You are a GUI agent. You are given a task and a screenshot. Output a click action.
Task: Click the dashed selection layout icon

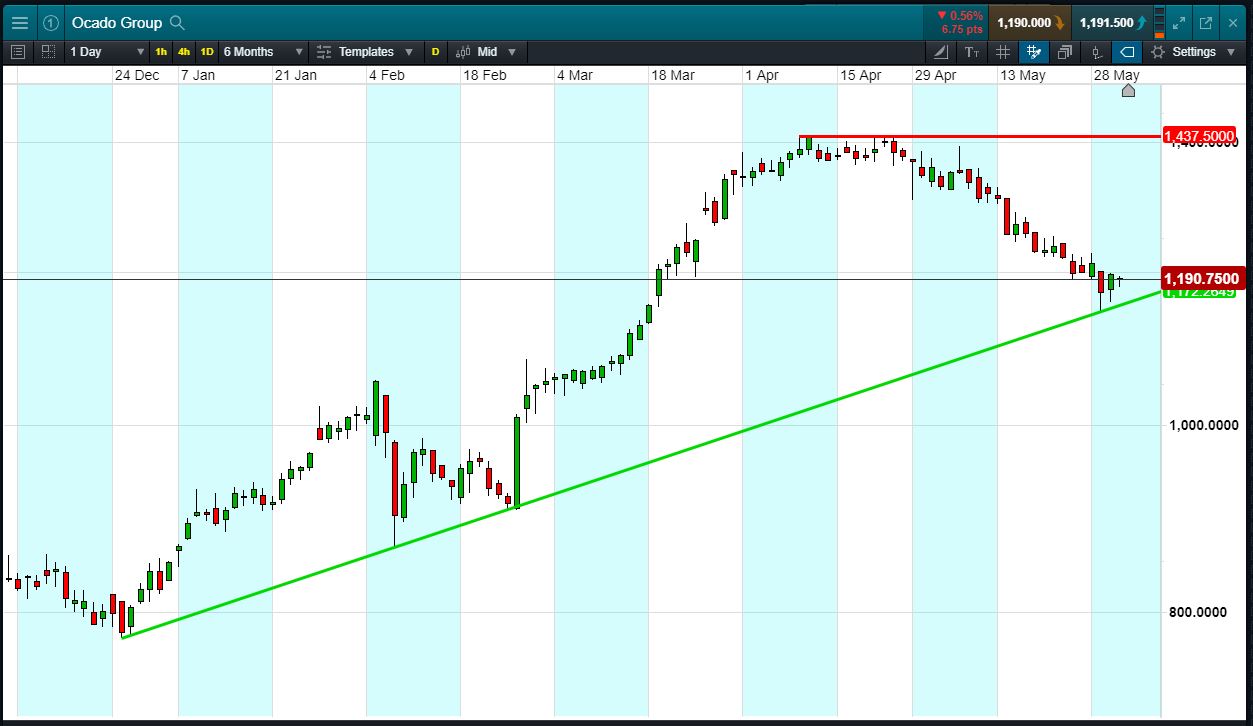49,51
